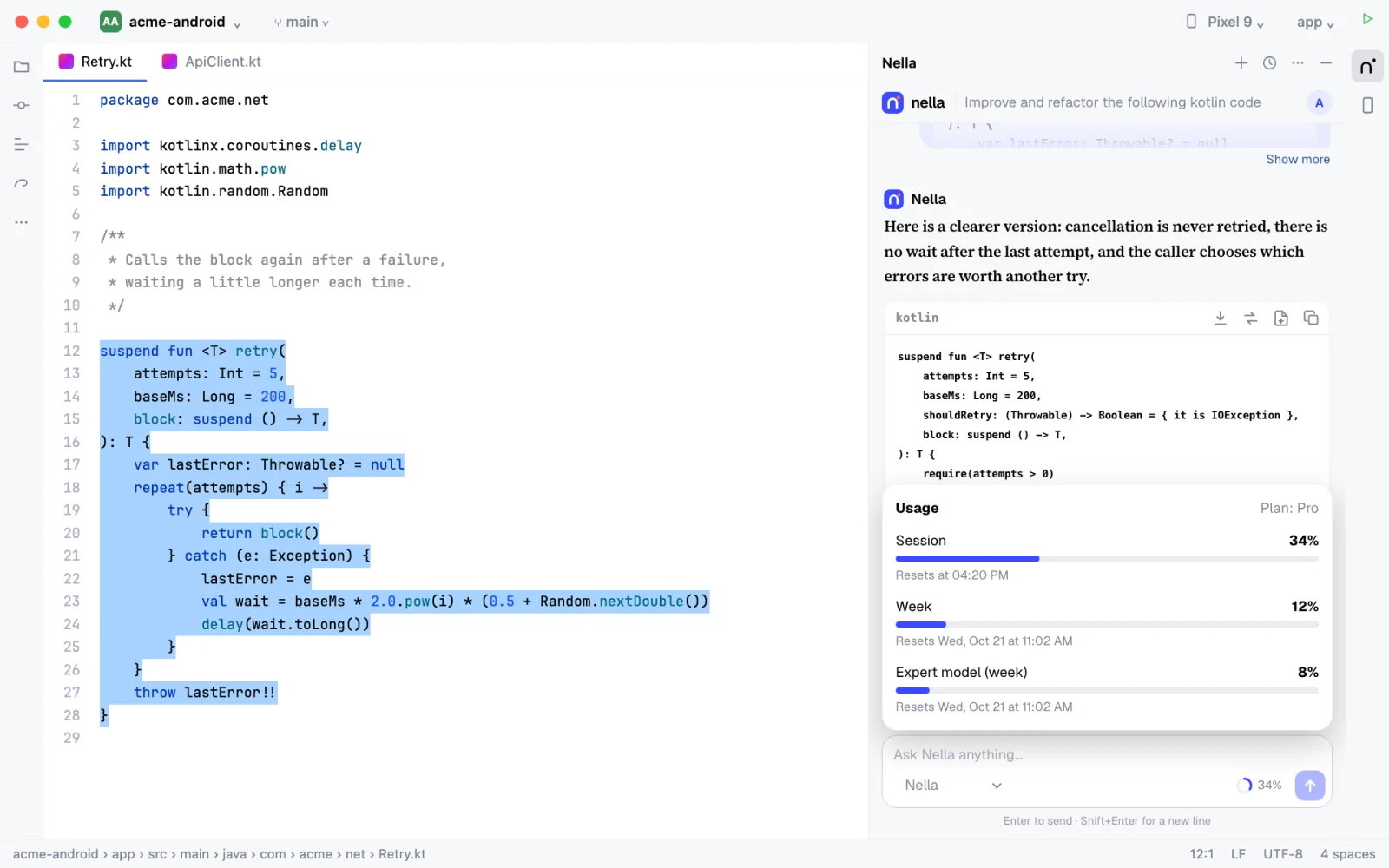Open the main branch dropdown
The width and height of the screenshot is (1389, 868).
pos(301,23)
